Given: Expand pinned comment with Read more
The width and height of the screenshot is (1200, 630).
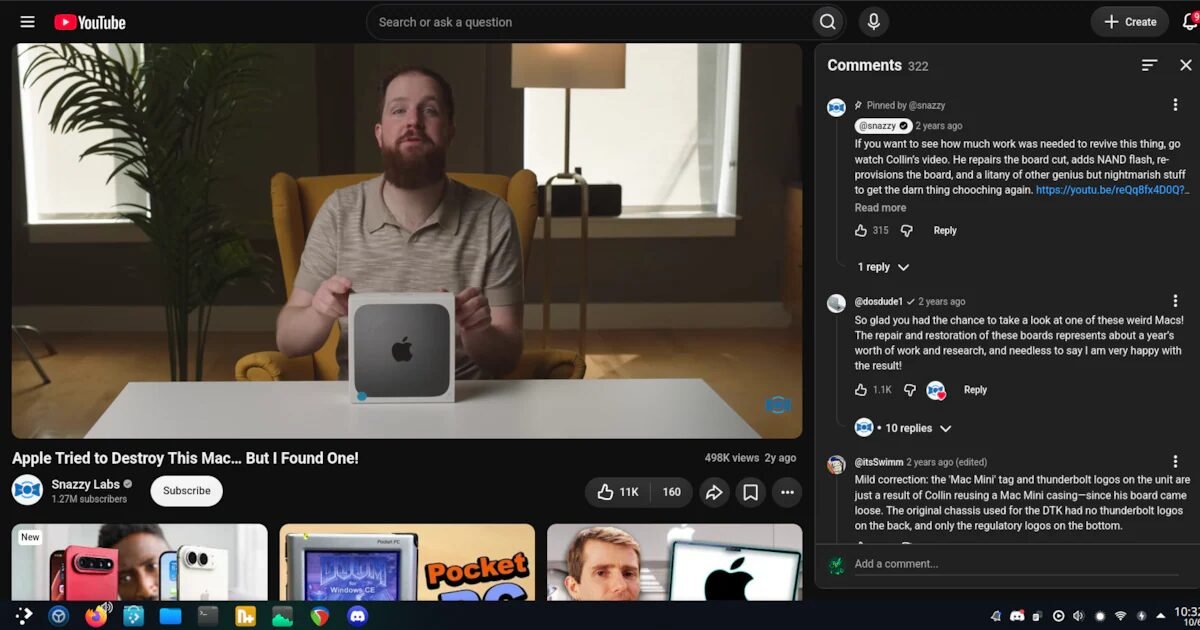Looking at the screenshot, I should (880, 208).
